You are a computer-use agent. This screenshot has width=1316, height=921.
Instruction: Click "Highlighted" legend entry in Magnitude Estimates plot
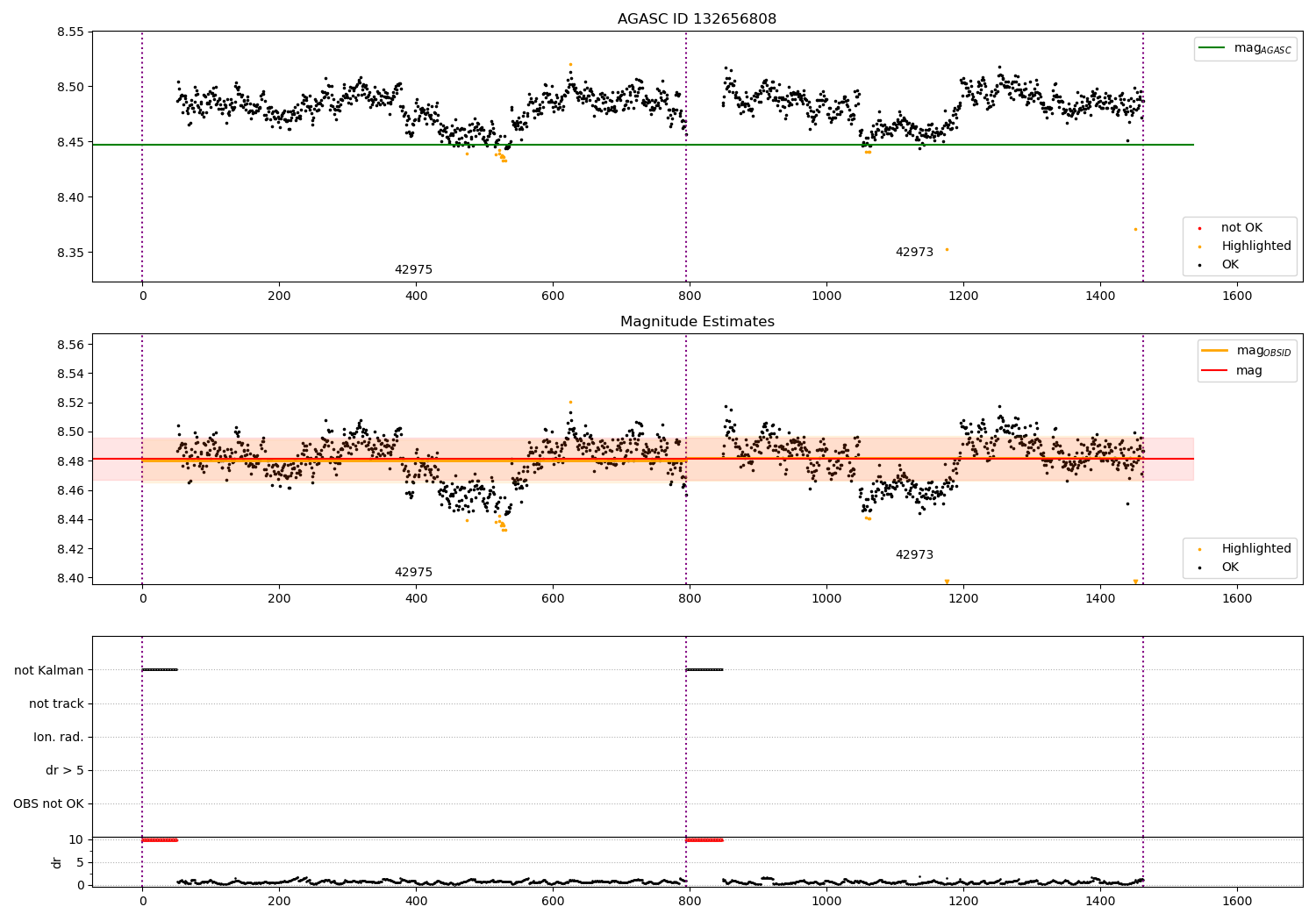tap(1255, 549)
